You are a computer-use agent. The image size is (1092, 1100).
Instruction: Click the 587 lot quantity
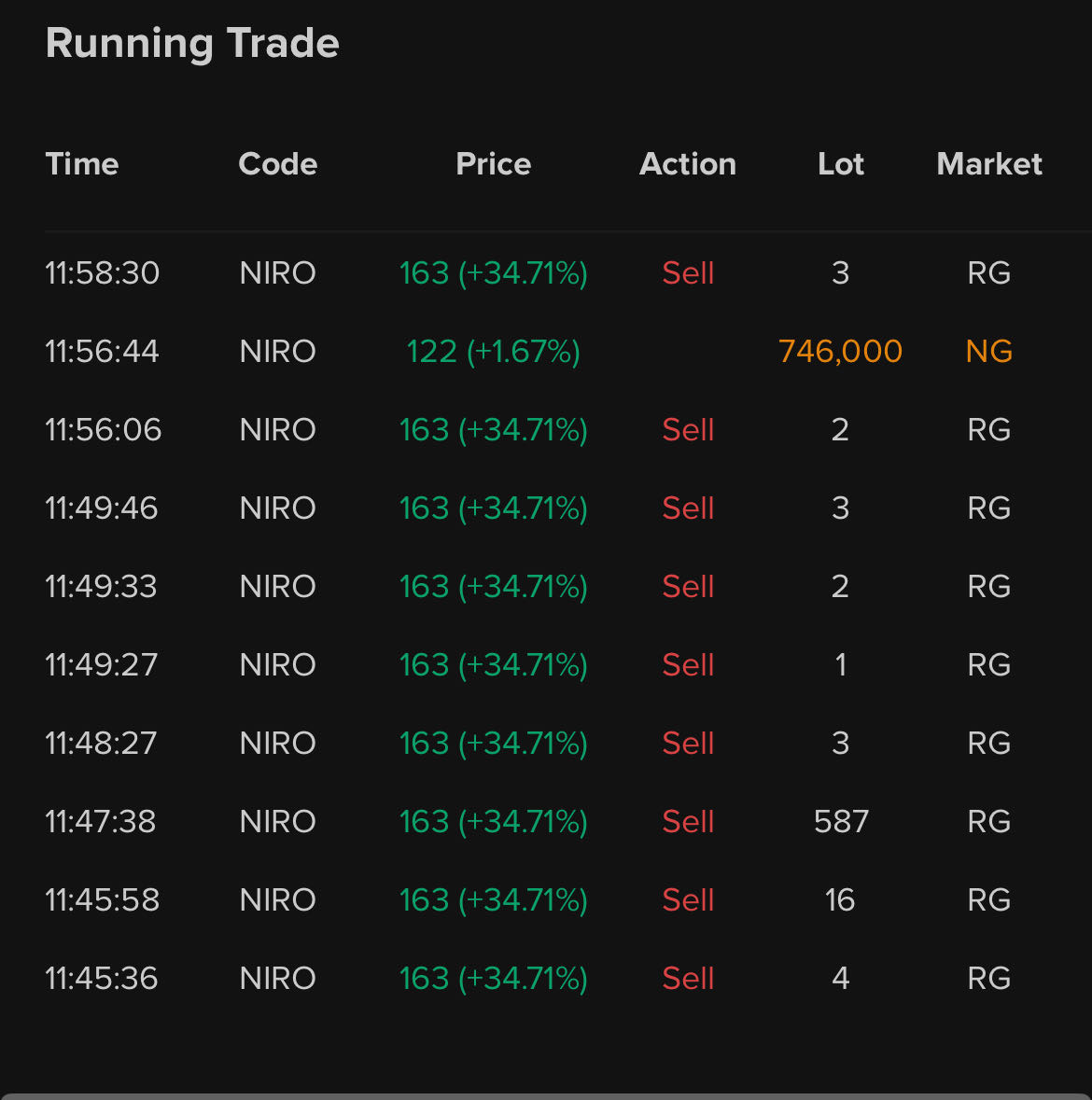pyautogui.click(x=840, y=821)
